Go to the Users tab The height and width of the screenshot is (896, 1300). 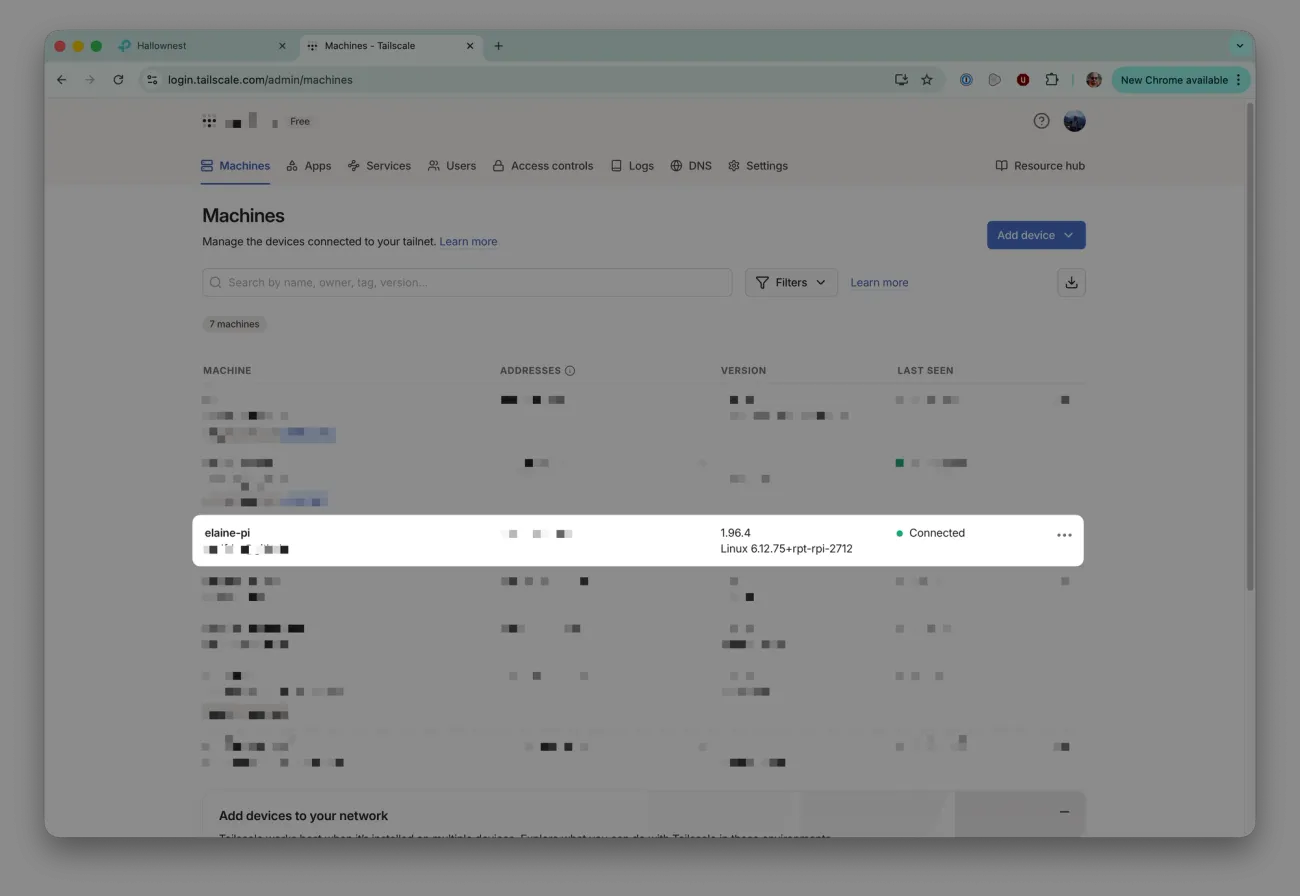coord(452,166)
